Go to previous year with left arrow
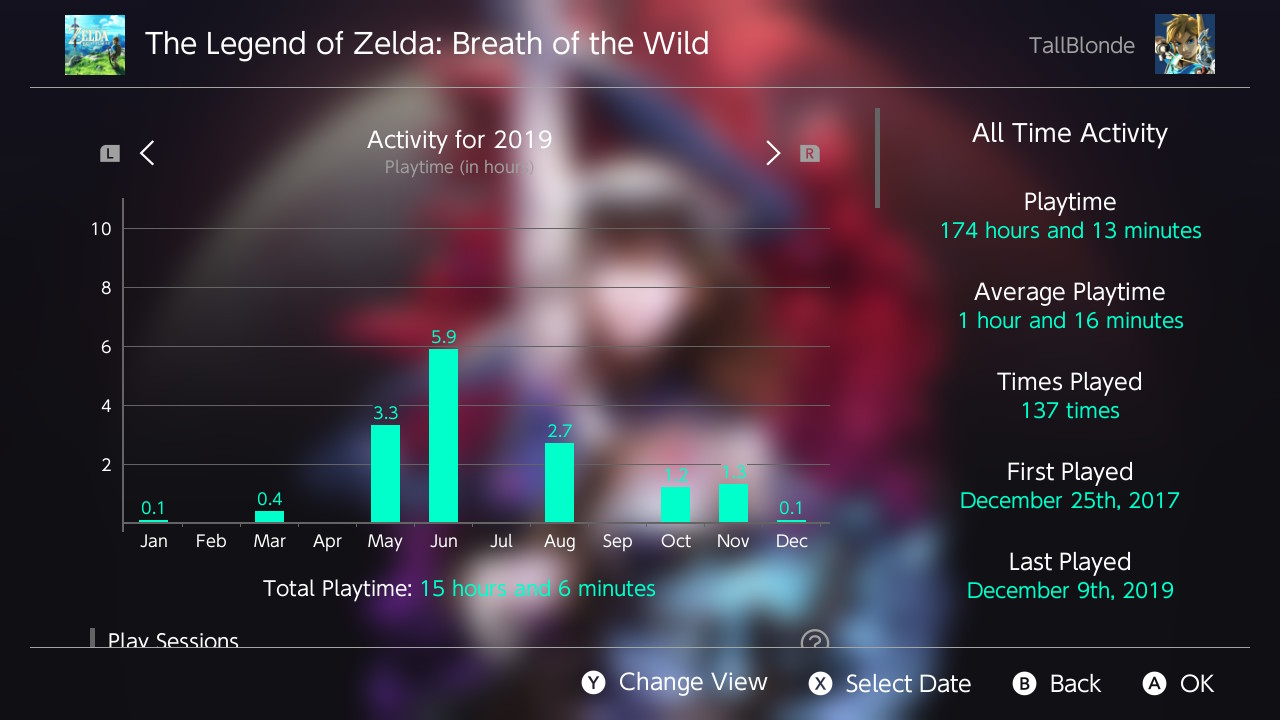This screenshot has height=720, width=1280. [148, 153]
